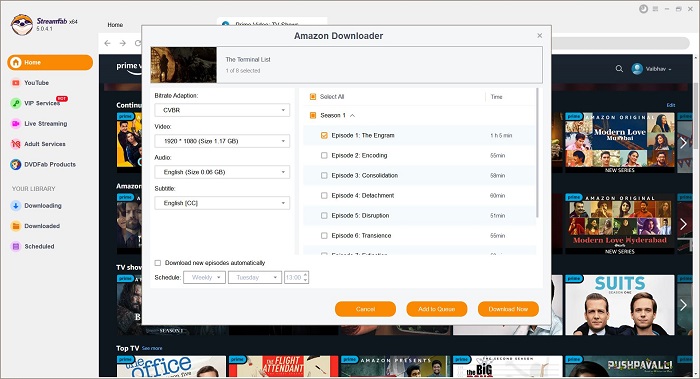Open VIP Services section
Viewport: 700px width, 379px height.
42,103
